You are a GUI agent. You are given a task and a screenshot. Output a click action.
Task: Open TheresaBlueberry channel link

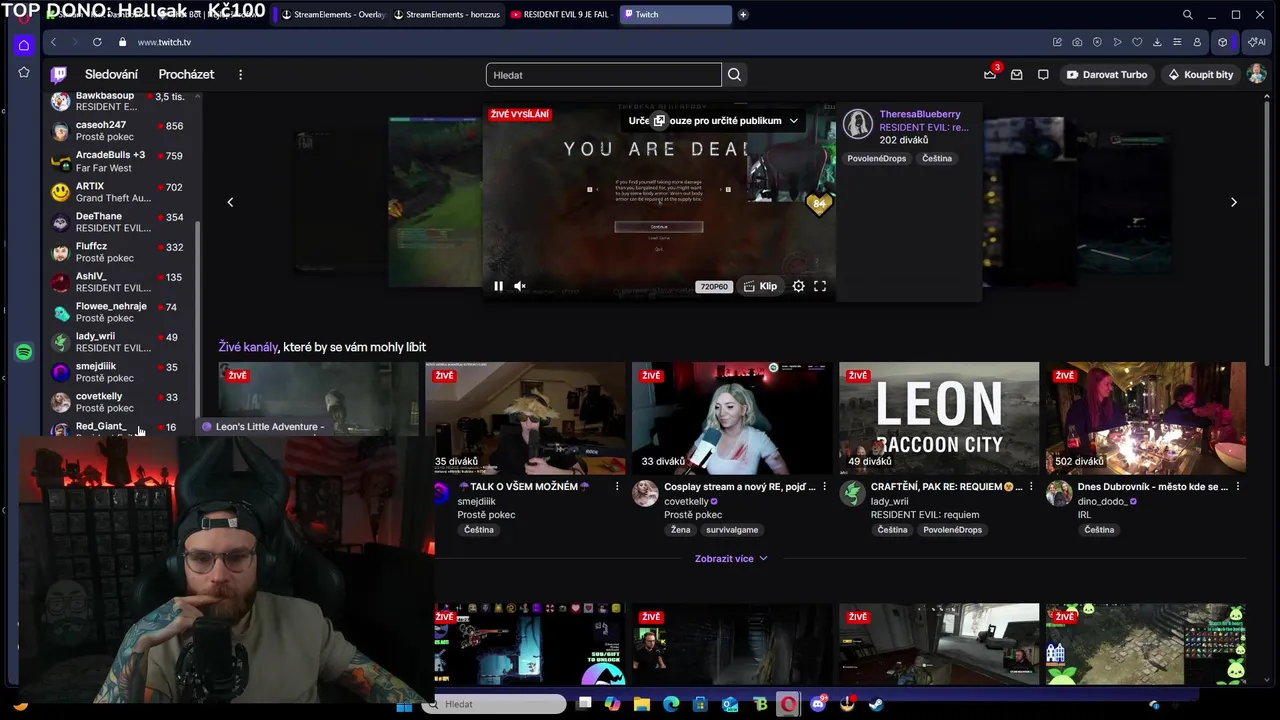tap(919, 114)
